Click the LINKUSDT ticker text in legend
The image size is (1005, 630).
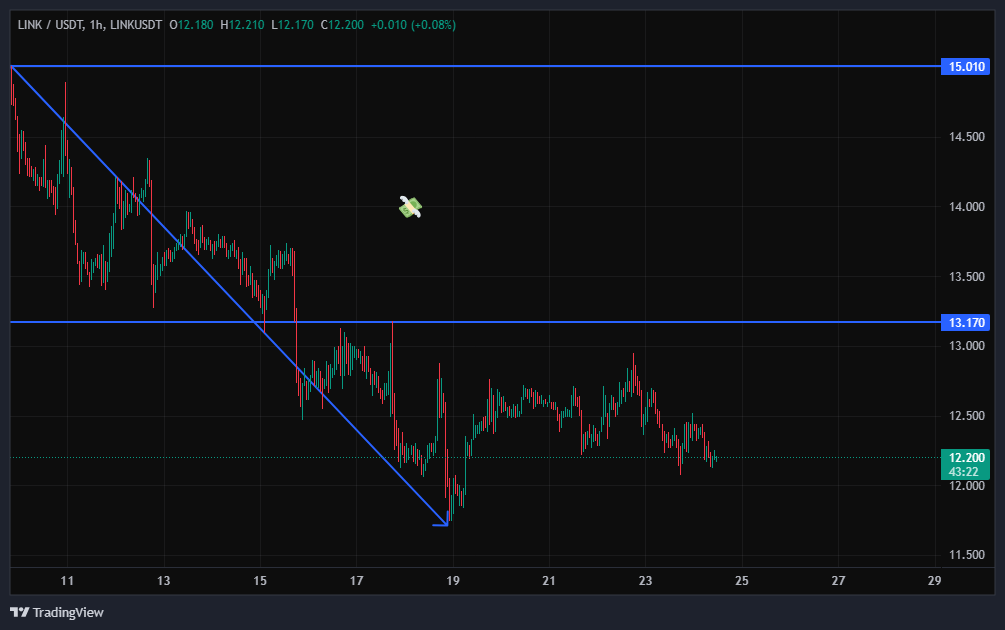click(135, 24)
